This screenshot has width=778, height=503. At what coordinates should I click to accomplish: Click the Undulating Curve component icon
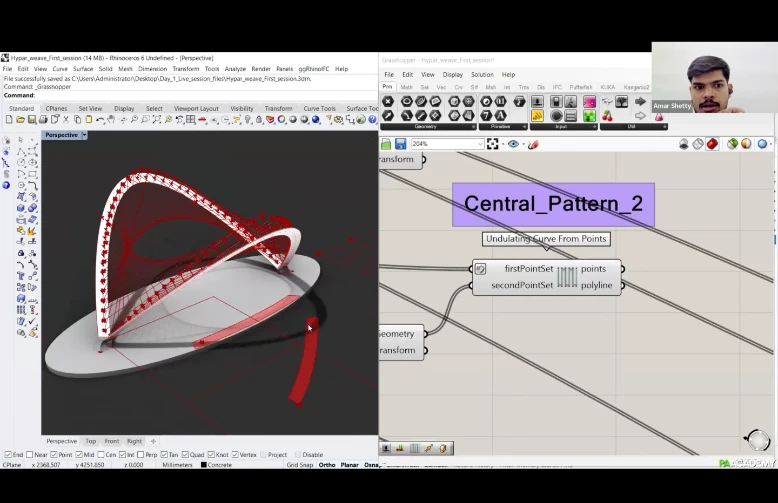[567, 277]
